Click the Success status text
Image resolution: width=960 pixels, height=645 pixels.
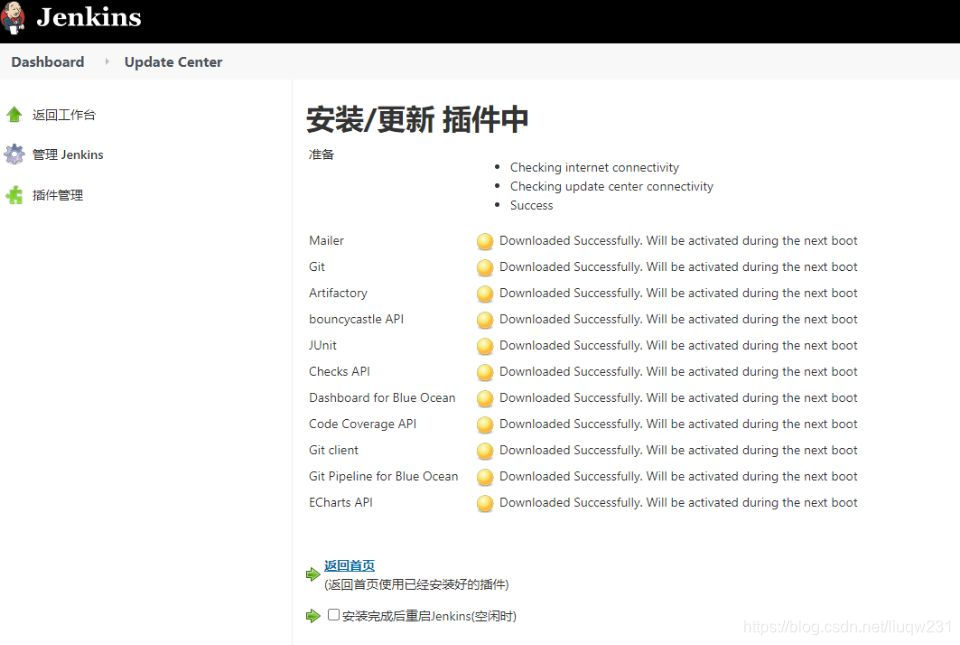[531, 206]
